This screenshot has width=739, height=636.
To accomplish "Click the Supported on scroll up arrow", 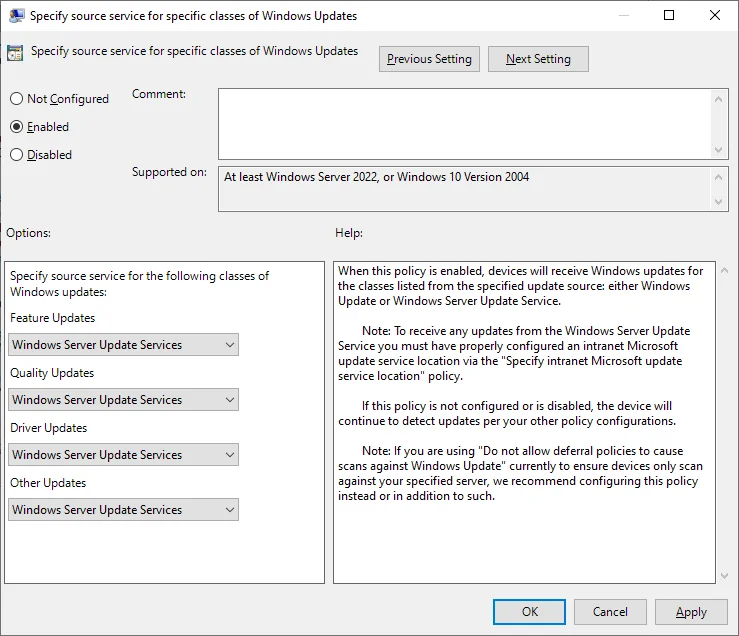I will (718, 177).
